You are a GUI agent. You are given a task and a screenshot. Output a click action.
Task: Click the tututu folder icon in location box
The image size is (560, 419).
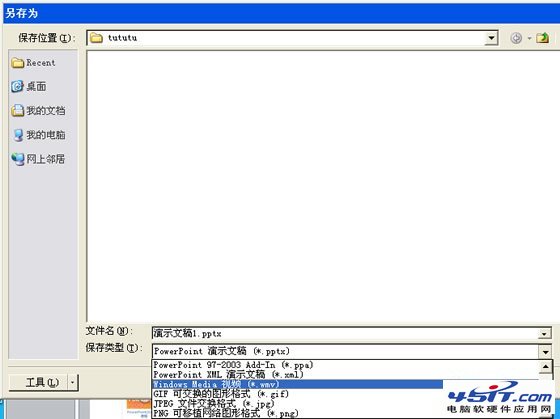point(96,38)
